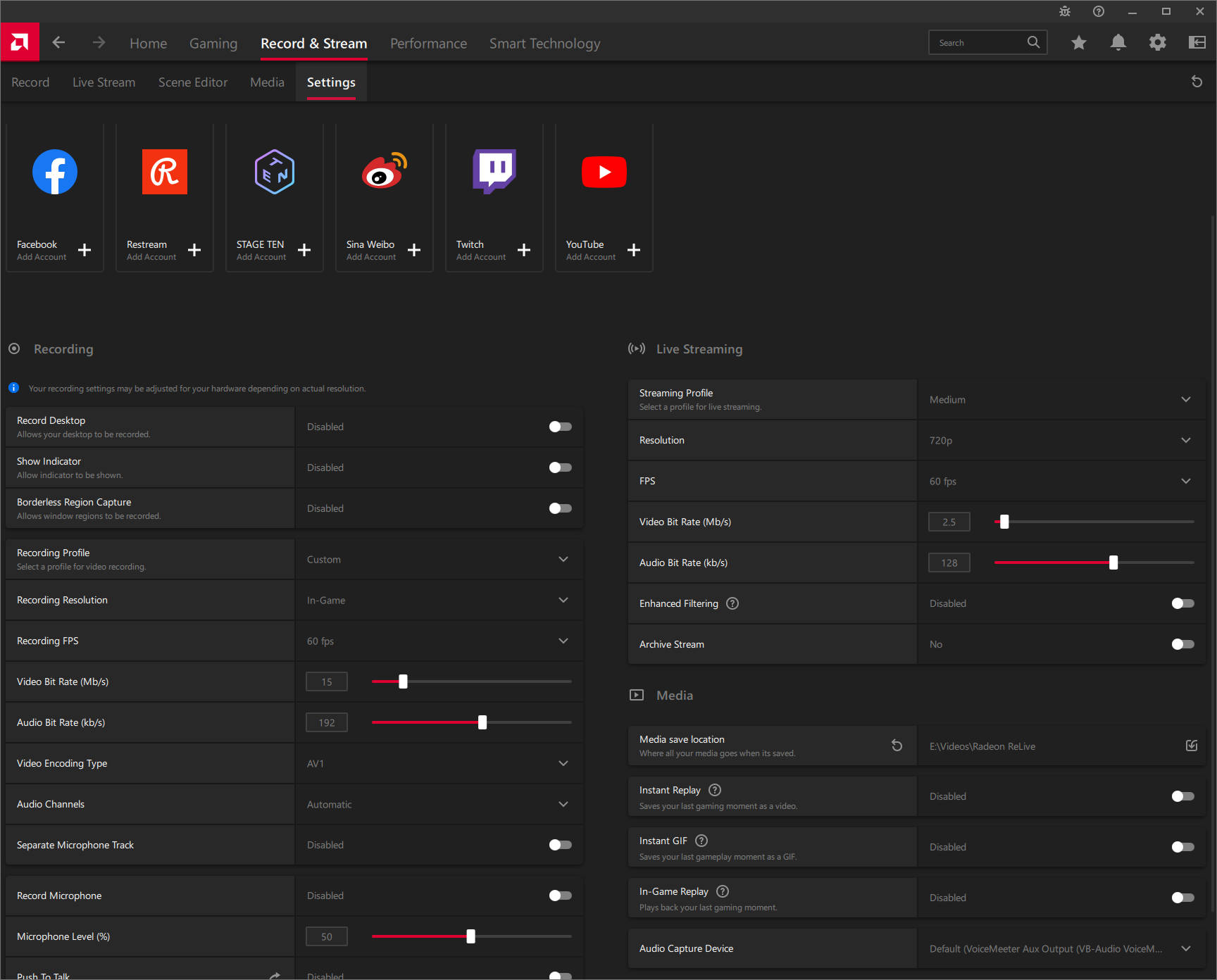Add a Facebook account with plus
The width and height of the screenshot is (1217, 980).
coord(85,250)
